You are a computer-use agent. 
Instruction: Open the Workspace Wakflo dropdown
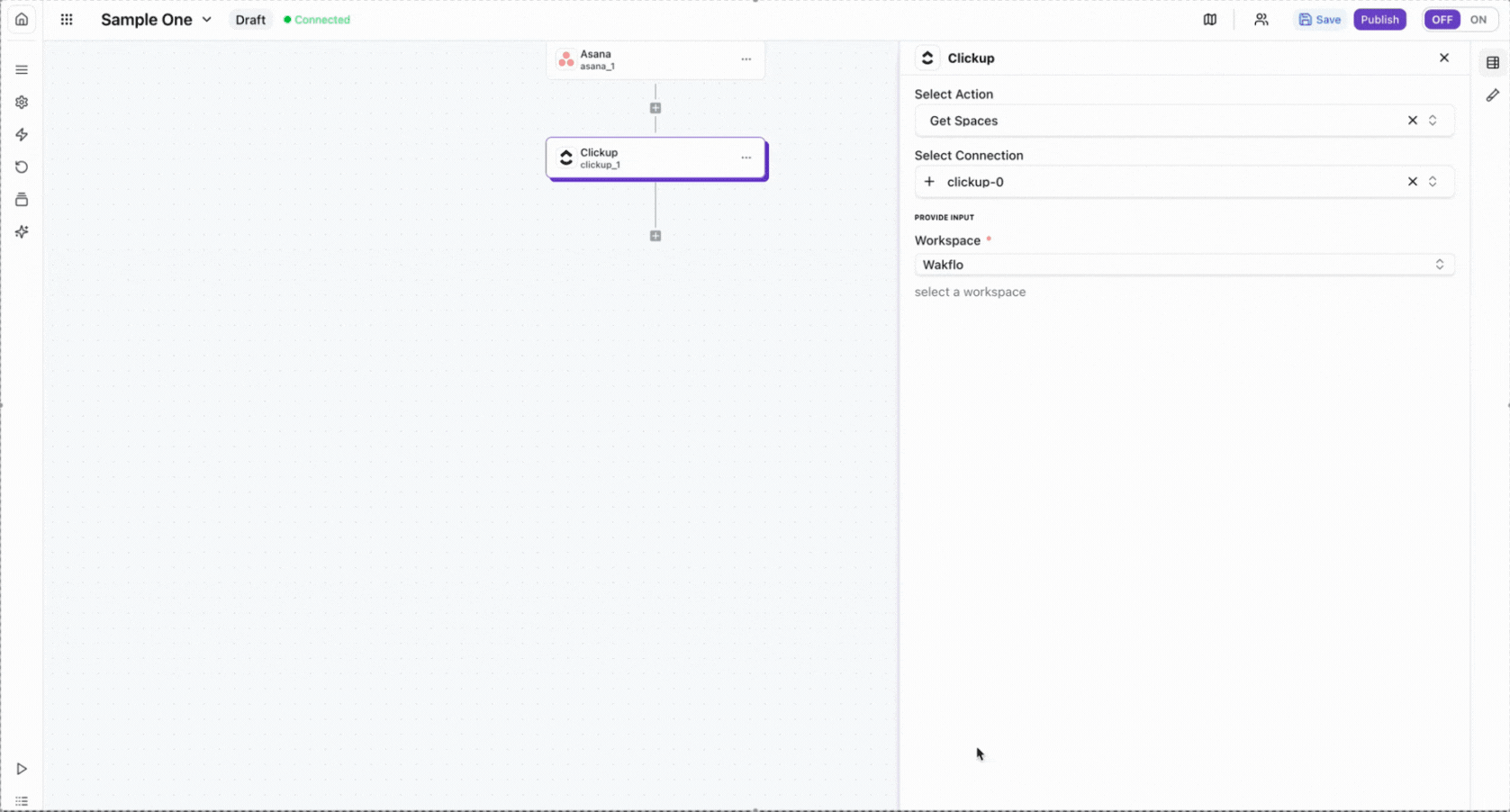pos(1183,265)
